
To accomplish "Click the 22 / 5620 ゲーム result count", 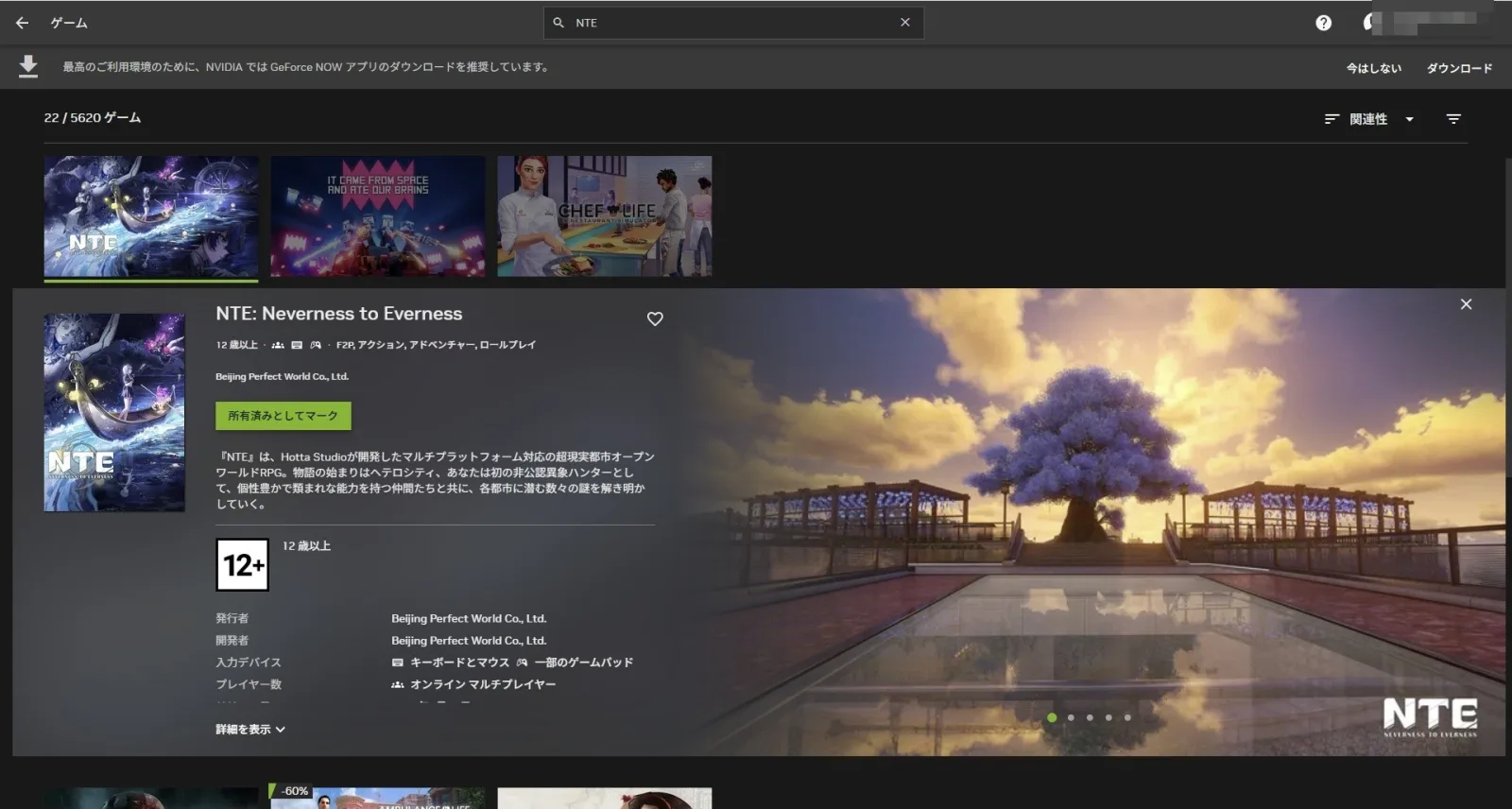I will [x=93, y=118].
